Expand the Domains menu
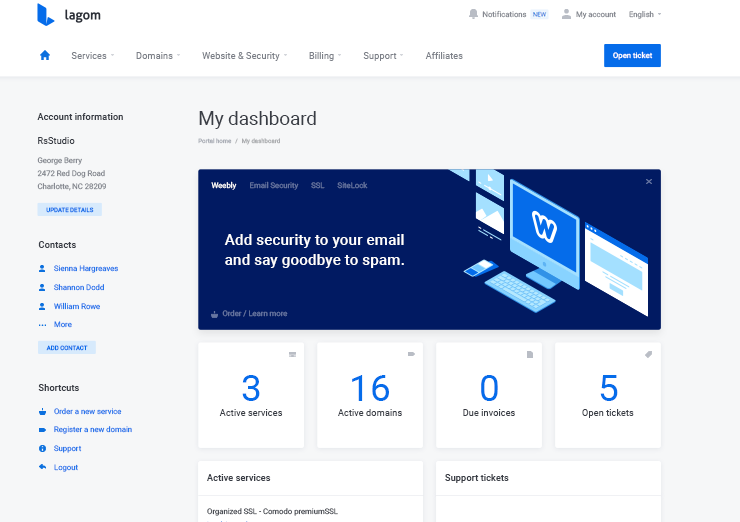Image resolution: width=740 pixels, height=522 pixels. coord(158,56)
